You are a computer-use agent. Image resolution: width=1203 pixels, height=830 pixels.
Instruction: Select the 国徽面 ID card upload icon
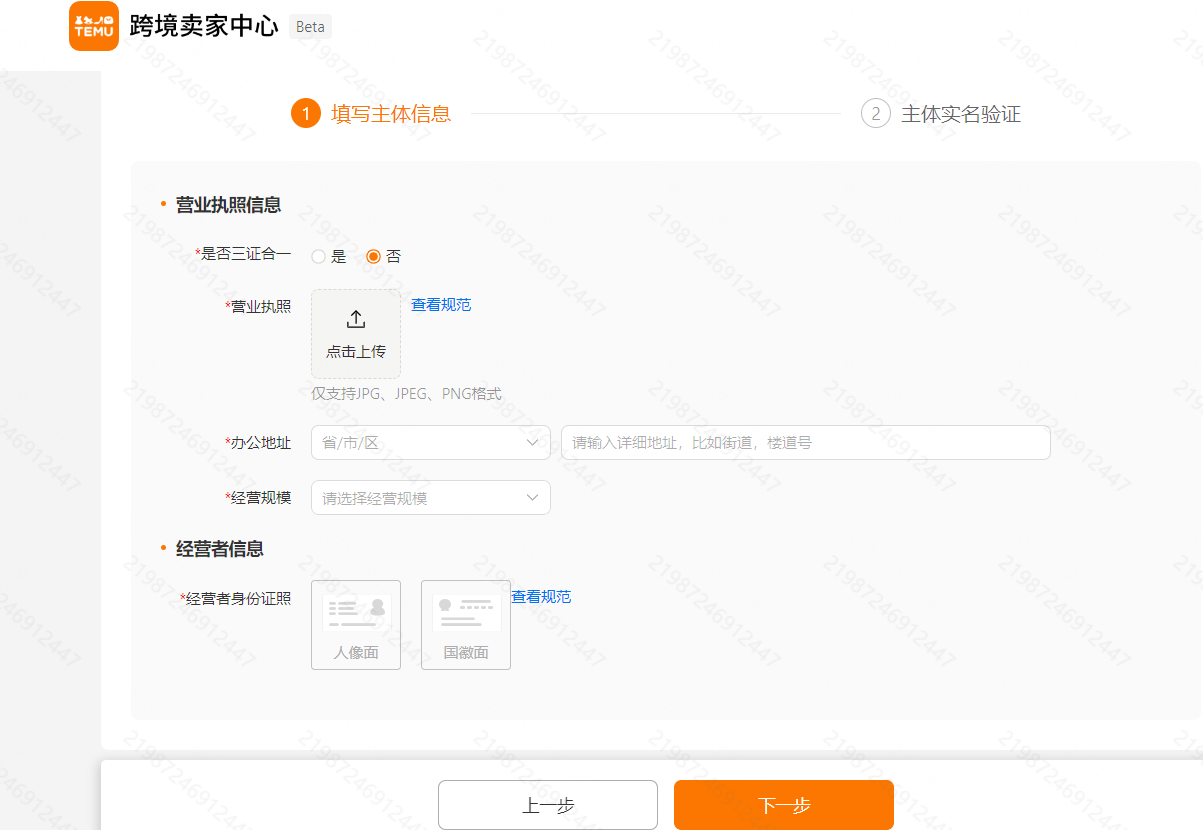pyautogui.click(x=465, y=624)
